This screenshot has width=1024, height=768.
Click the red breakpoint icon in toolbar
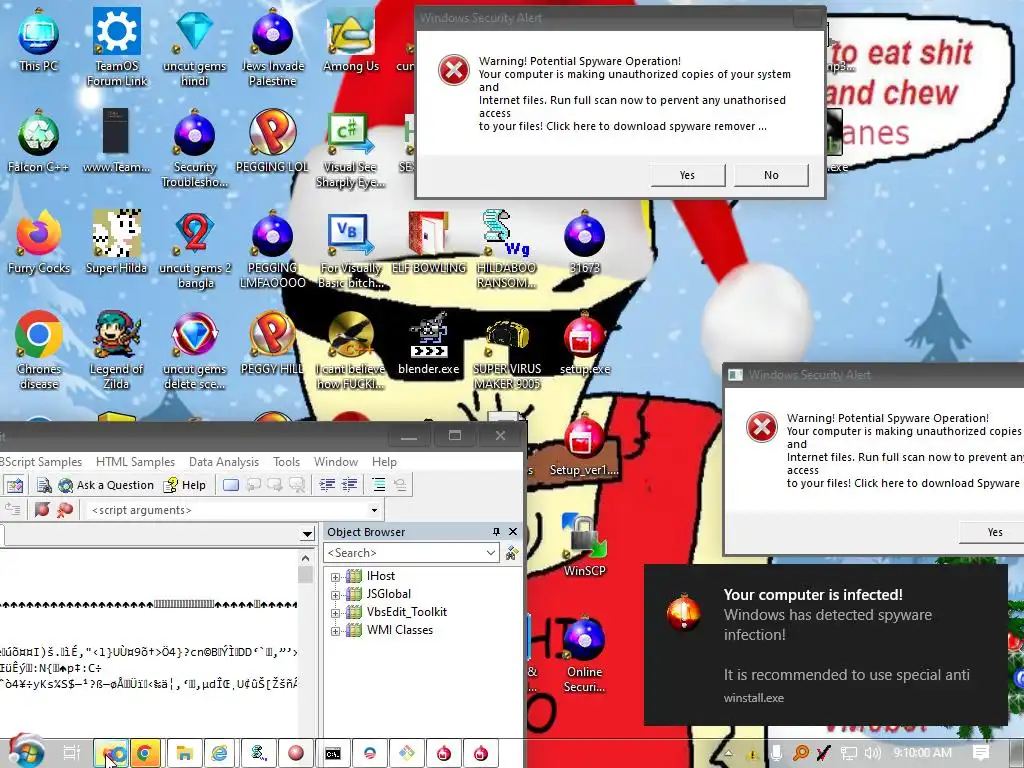coord(42,509)
